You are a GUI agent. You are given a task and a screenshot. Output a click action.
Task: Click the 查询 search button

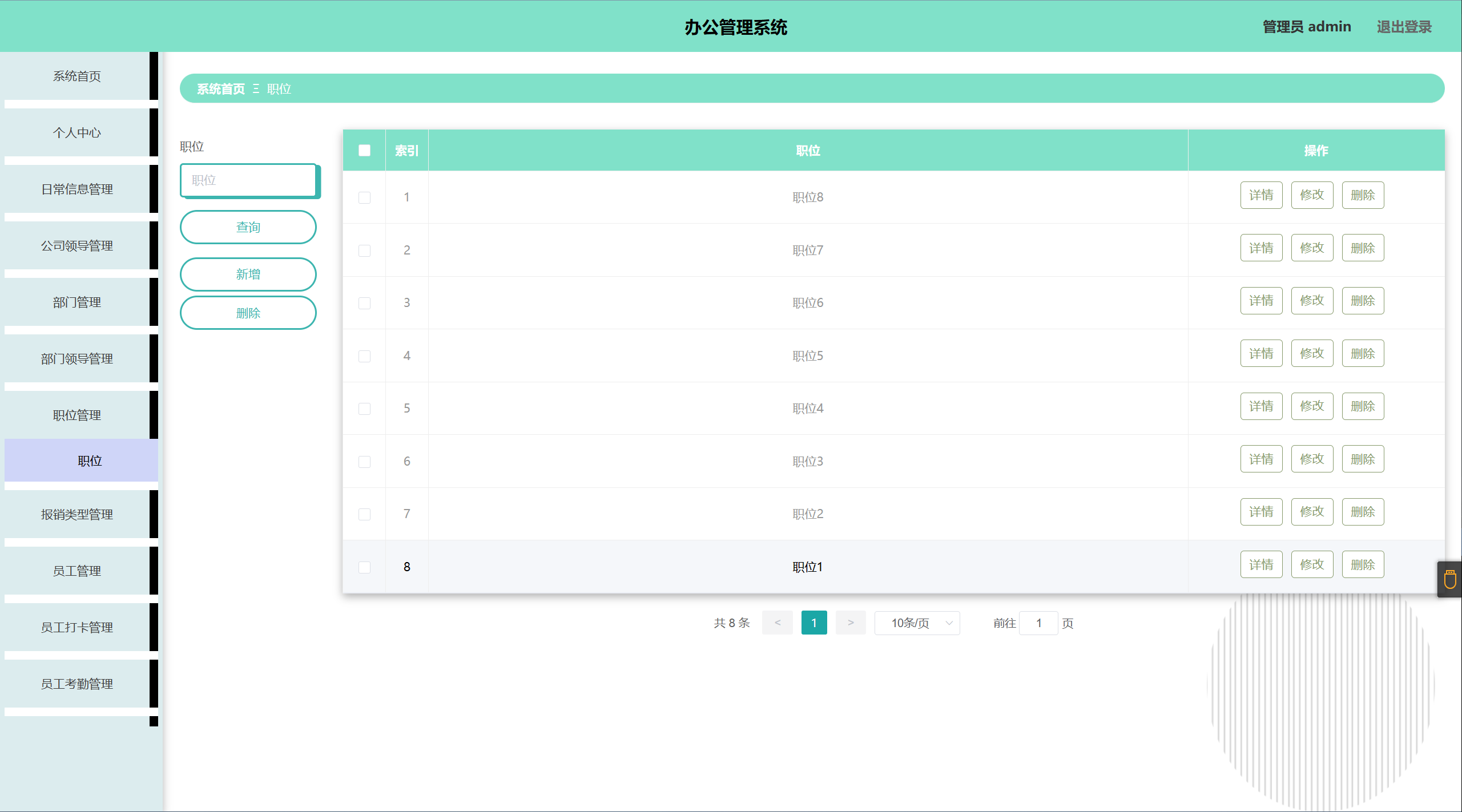point(248,227)
